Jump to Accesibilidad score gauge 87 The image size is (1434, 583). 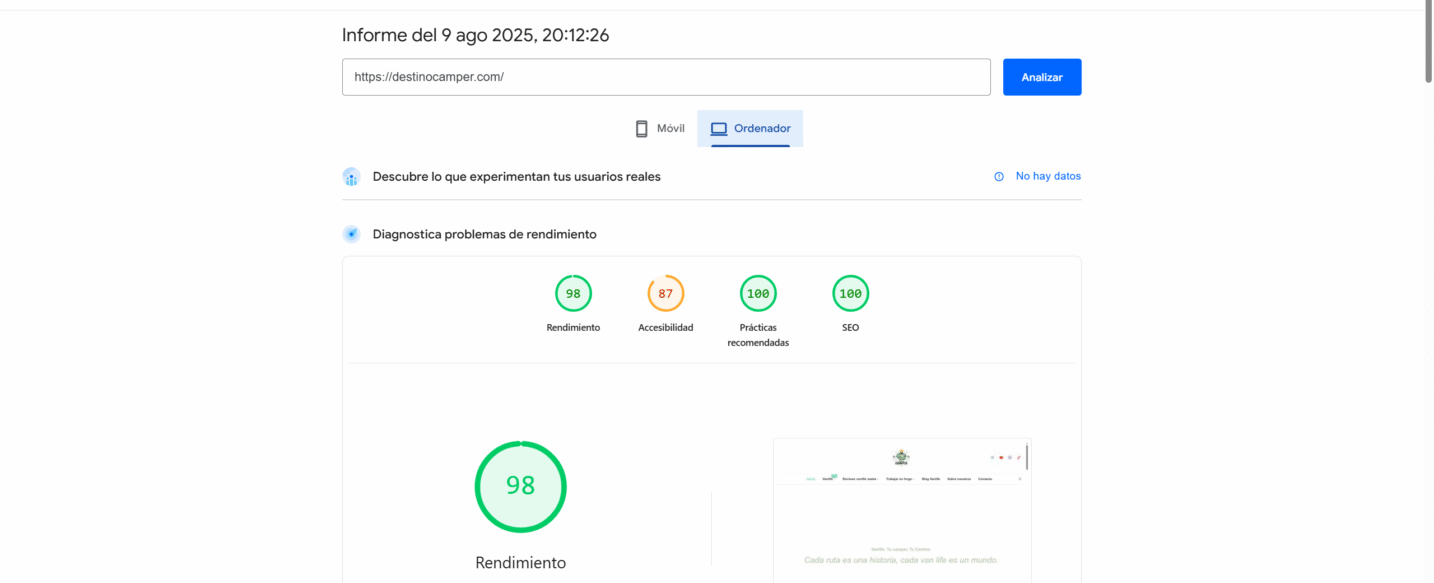click(666, 293)
